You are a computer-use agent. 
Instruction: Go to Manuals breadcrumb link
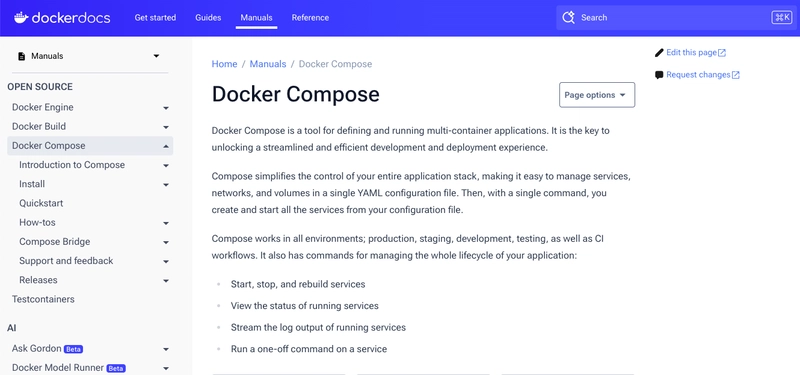click(268, 64)
